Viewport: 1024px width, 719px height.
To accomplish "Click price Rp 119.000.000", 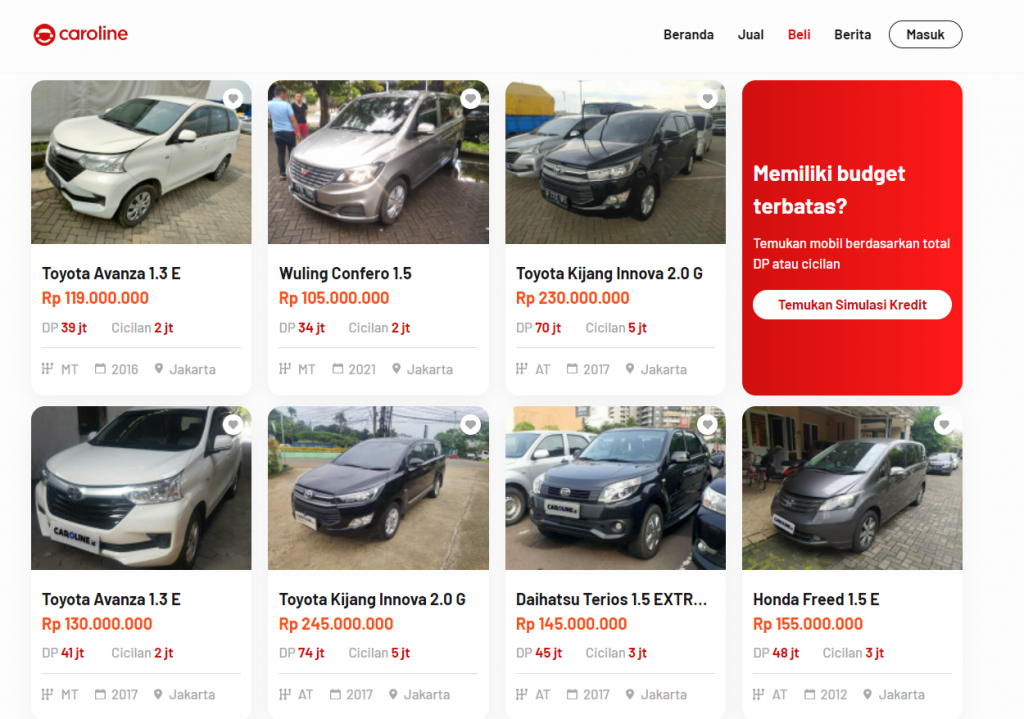I will coord(95,298).
